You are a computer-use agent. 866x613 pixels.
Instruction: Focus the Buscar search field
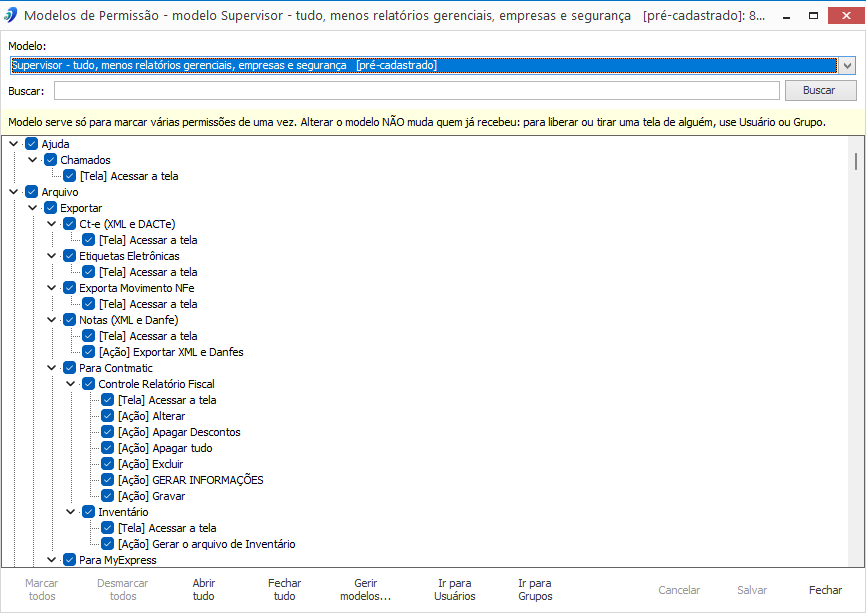click(x=416, y=91)
